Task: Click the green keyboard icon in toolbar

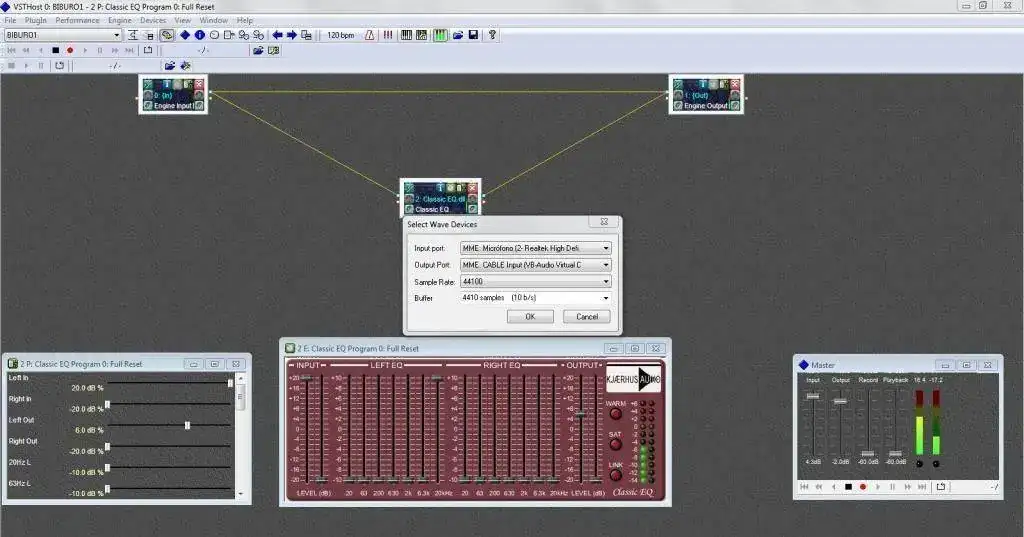Action: 440,35
